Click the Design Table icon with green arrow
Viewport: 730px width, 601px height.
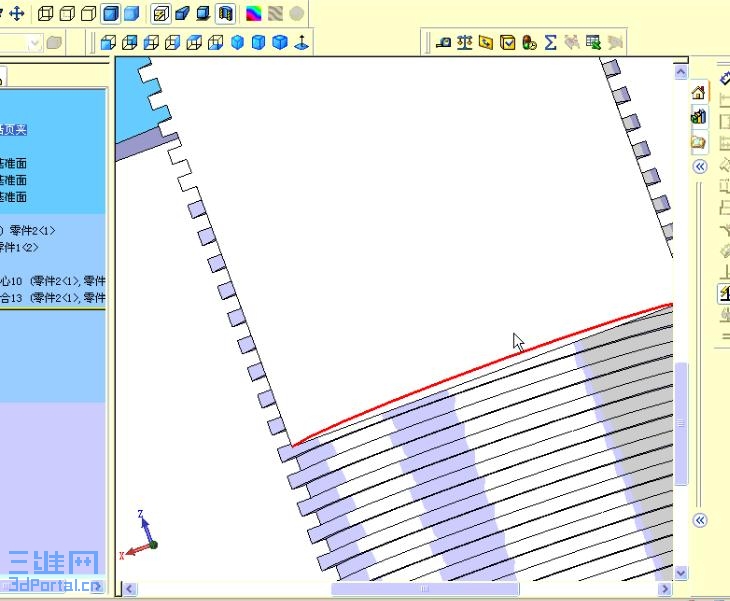point(594,43)
